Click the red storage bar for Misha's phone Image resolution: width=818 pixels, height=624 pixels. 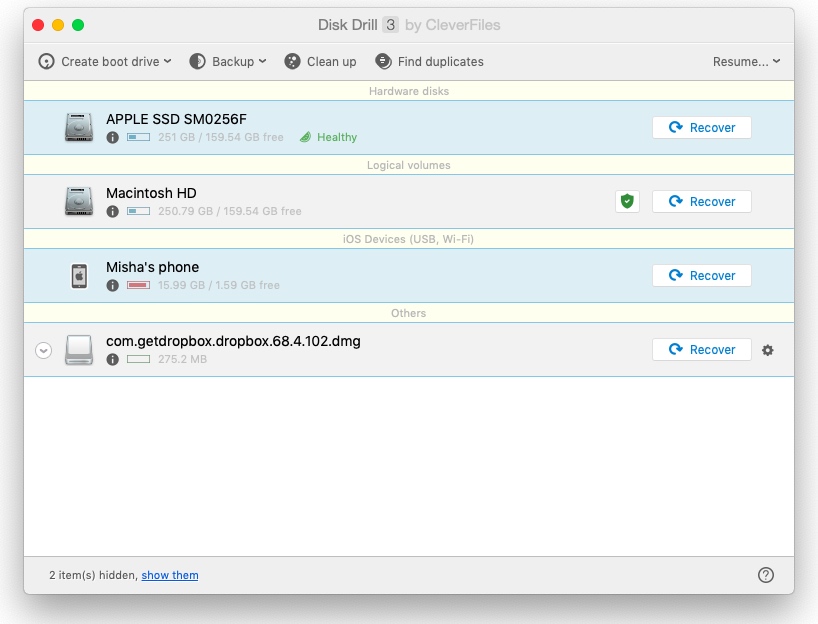[x=138, y=285]
